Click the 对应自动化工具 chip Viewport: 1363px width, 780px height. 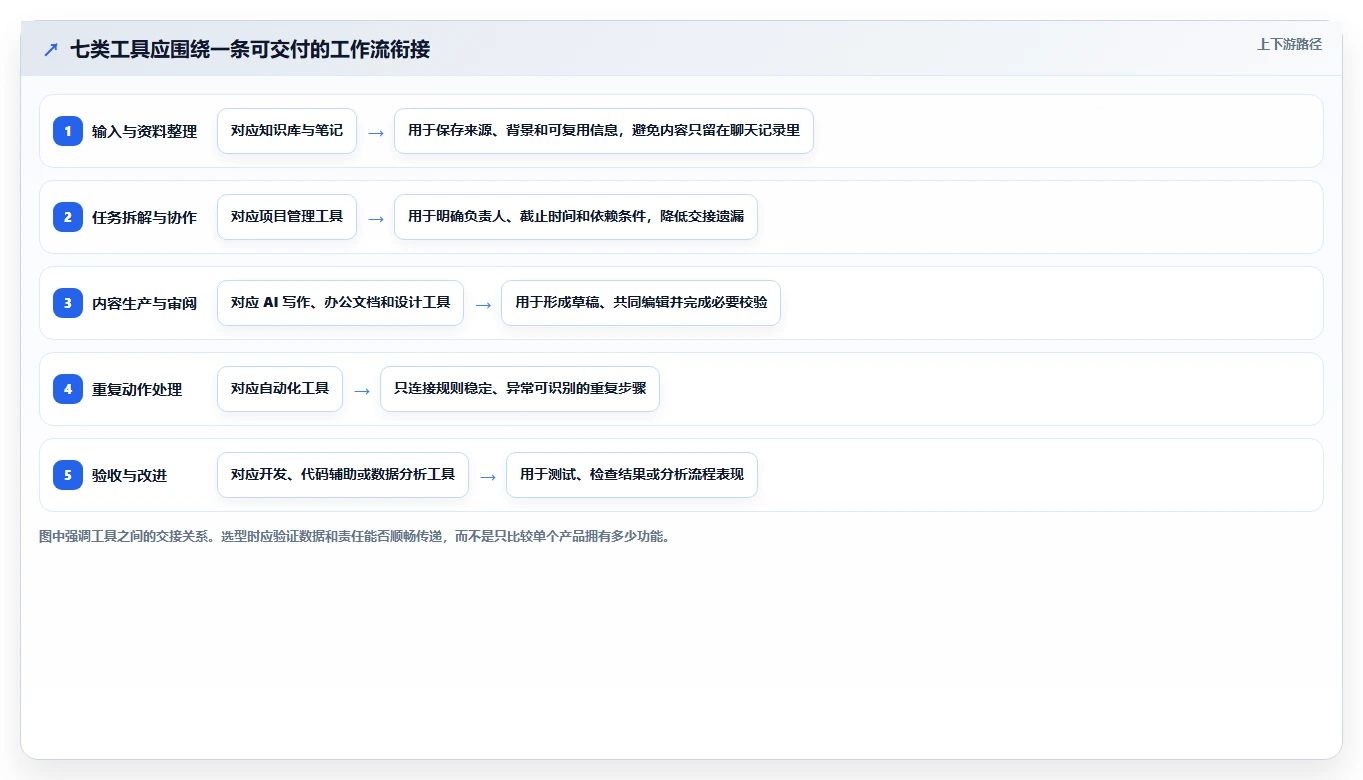point(280,389)
